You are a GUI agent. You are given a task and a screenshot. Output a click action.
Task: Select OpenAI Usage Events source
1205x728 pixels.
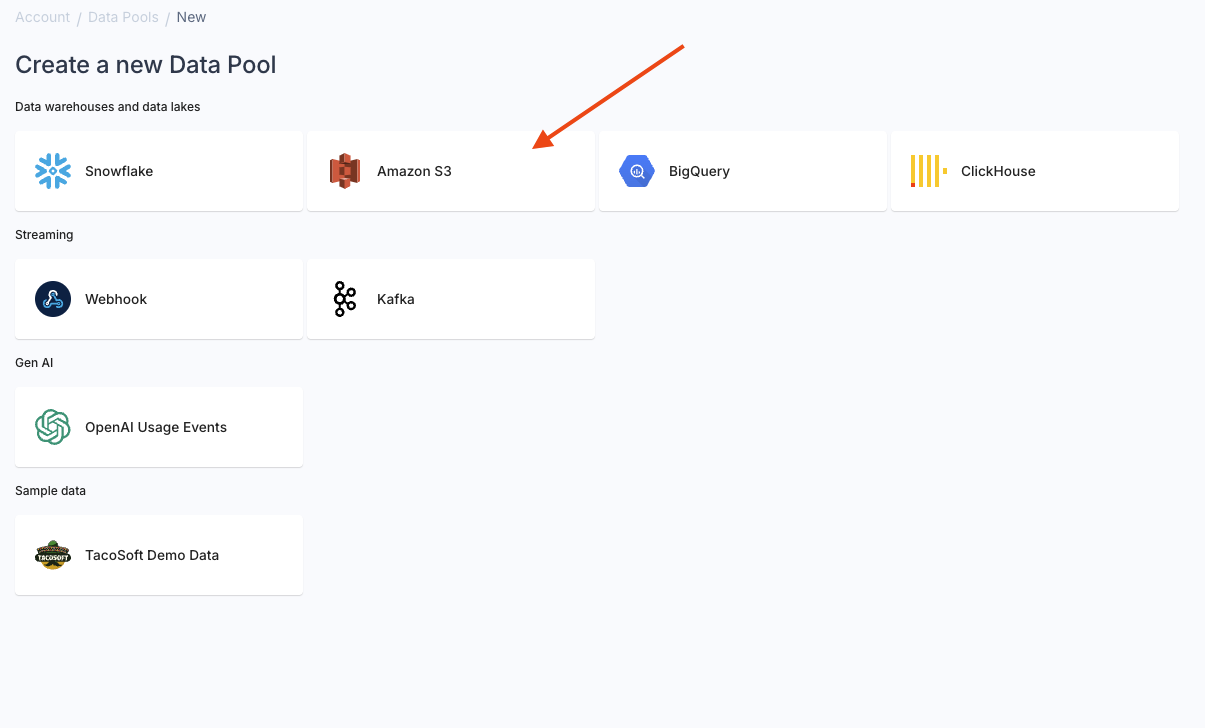click(158, 427)
